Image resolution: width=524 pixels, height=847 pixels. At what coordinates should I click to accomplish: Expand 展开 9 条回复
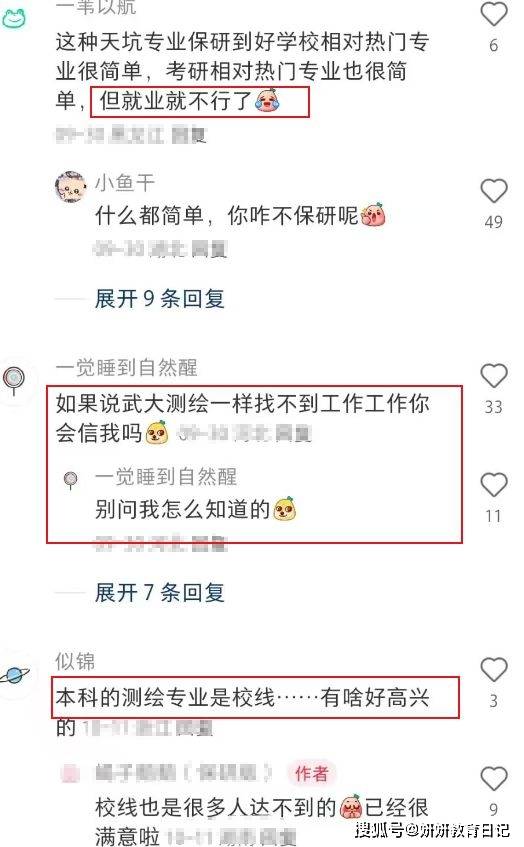[159, 298]
